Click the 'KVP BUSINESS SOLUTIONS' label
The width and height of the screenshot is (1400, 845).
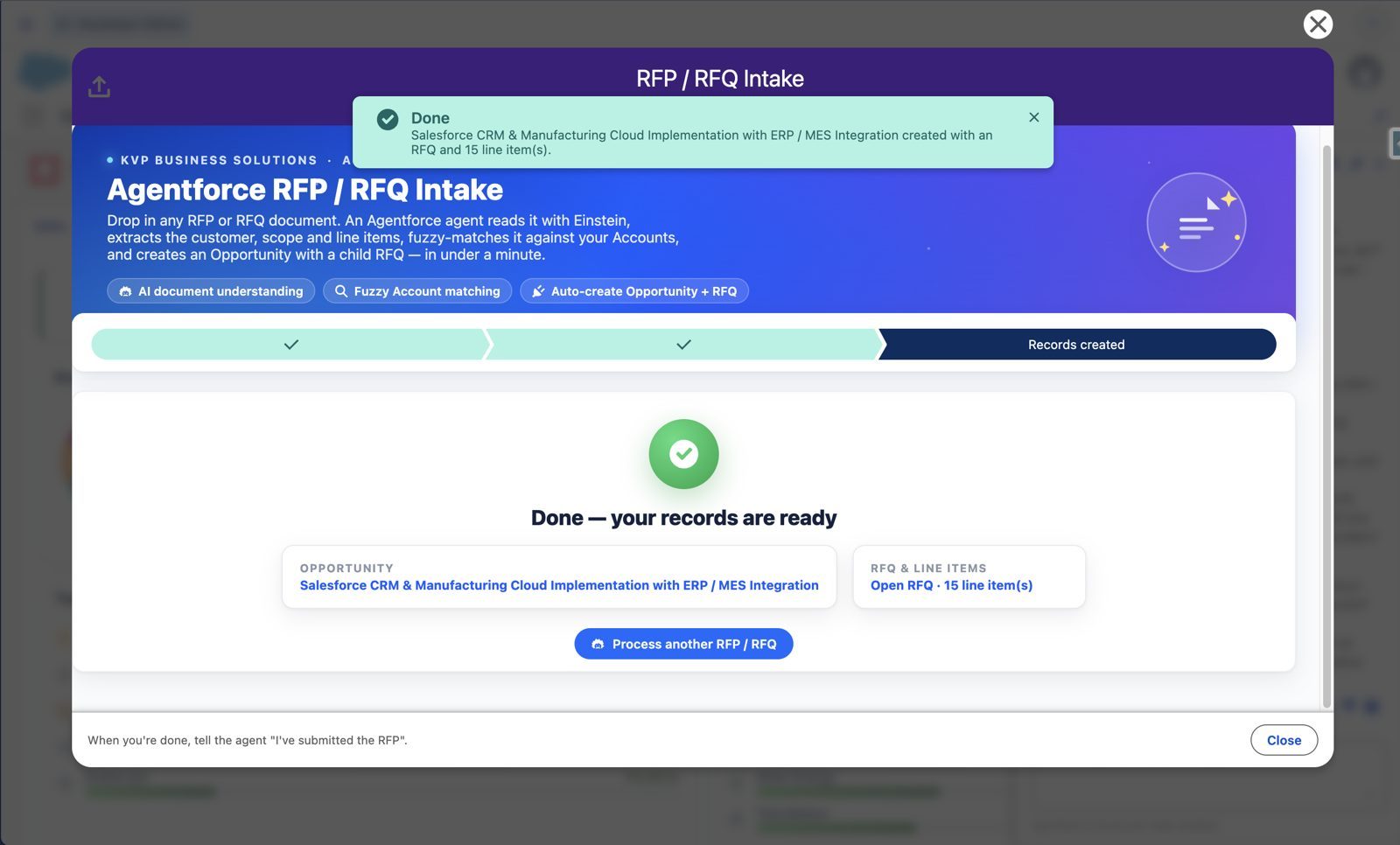[x=219, y=160]
